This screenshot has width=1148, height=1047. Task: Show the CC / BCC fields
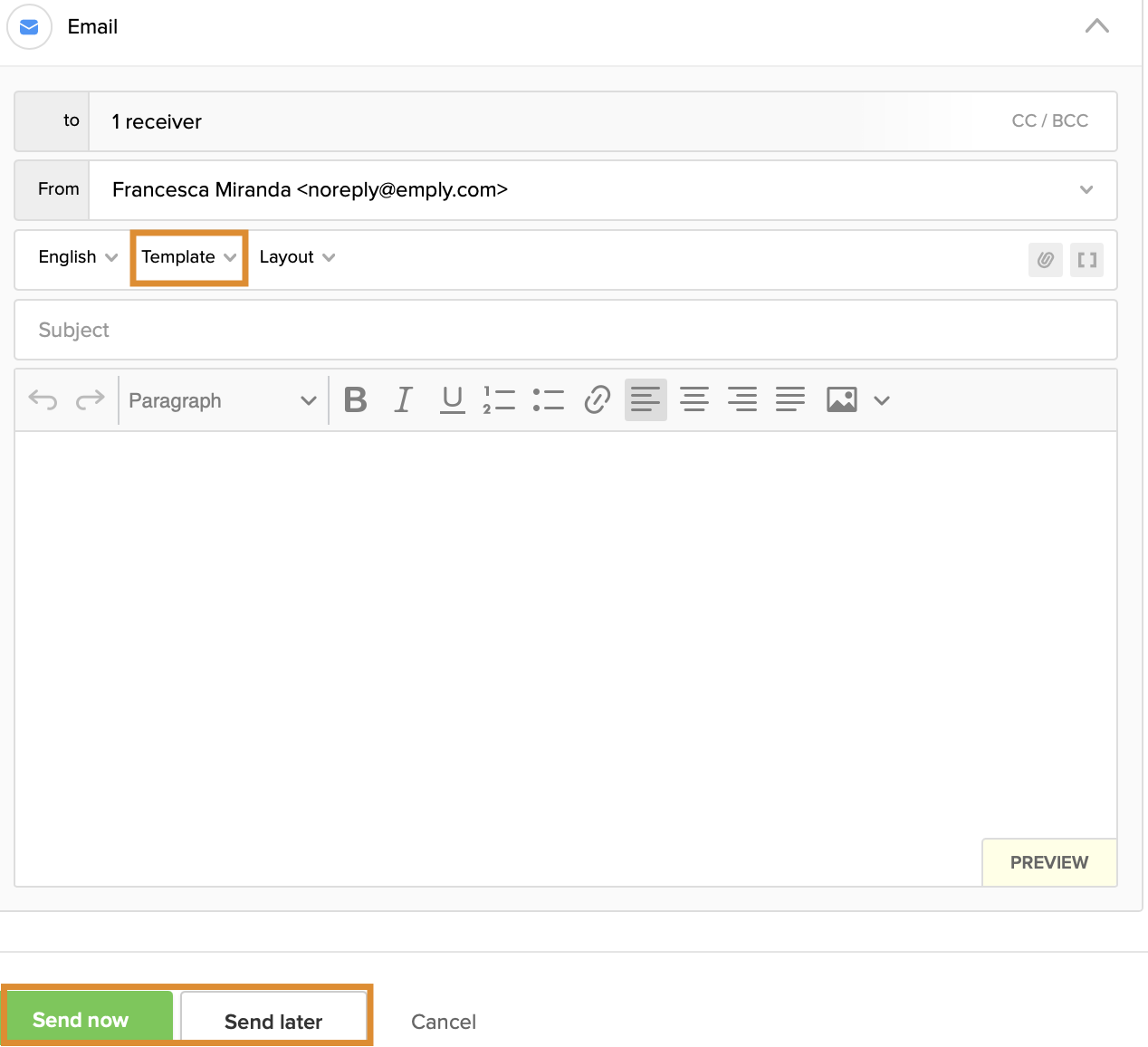(1049, 120)
